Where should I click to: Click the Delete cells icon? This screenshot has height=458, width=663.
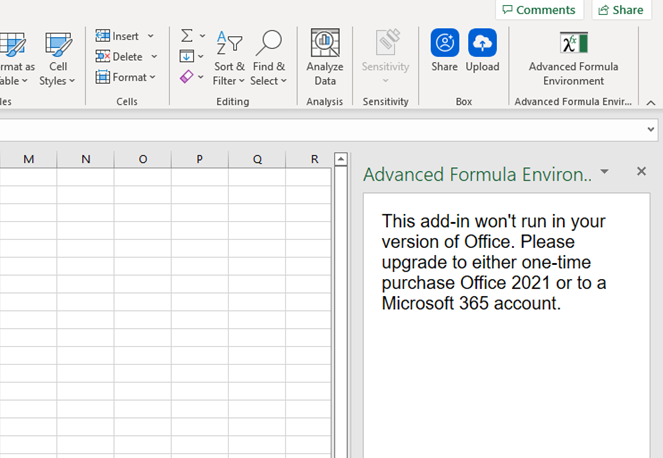click(102, 56)
